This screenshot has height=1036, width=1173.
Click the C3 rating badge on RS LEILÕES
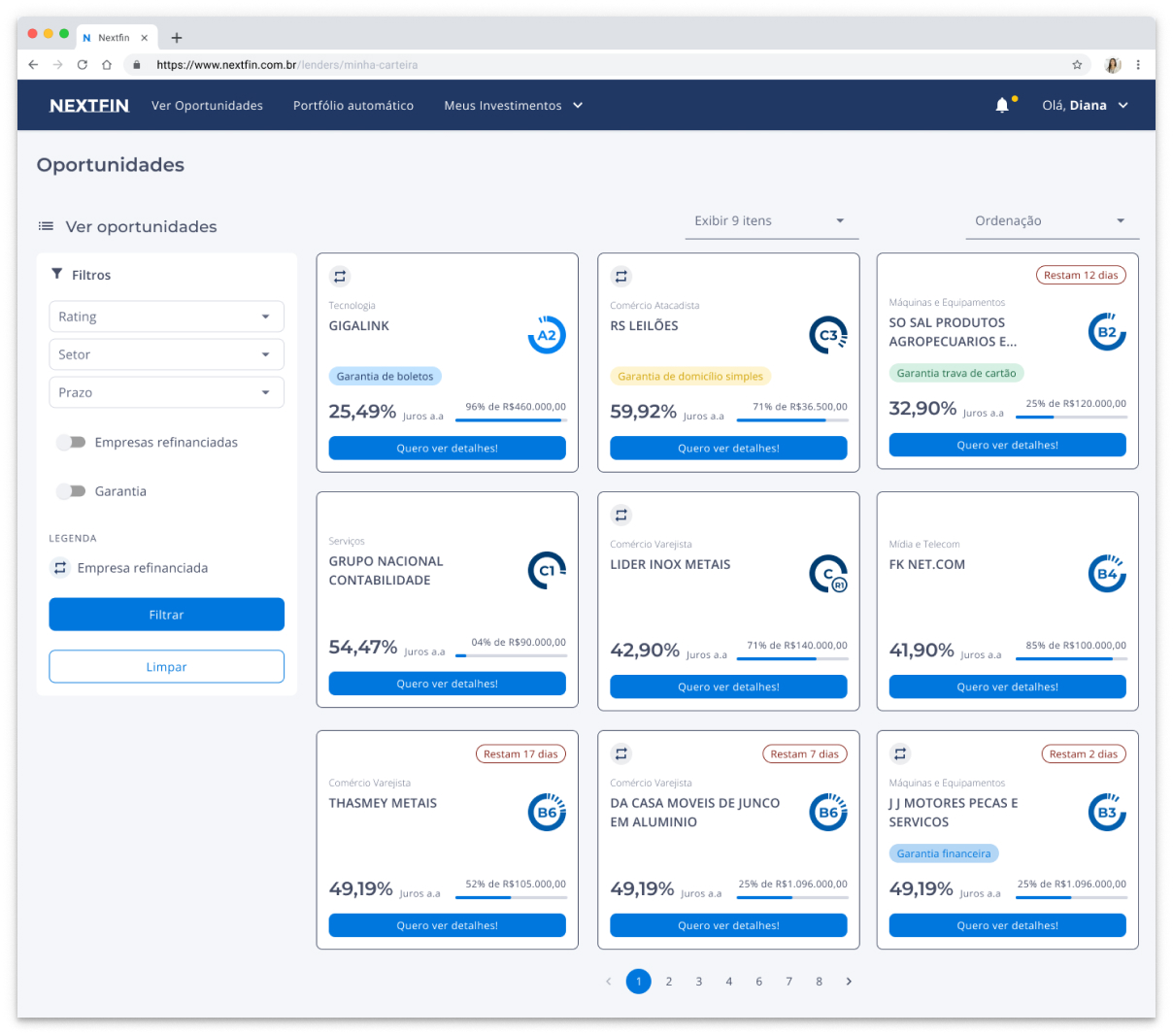[828, 335]
